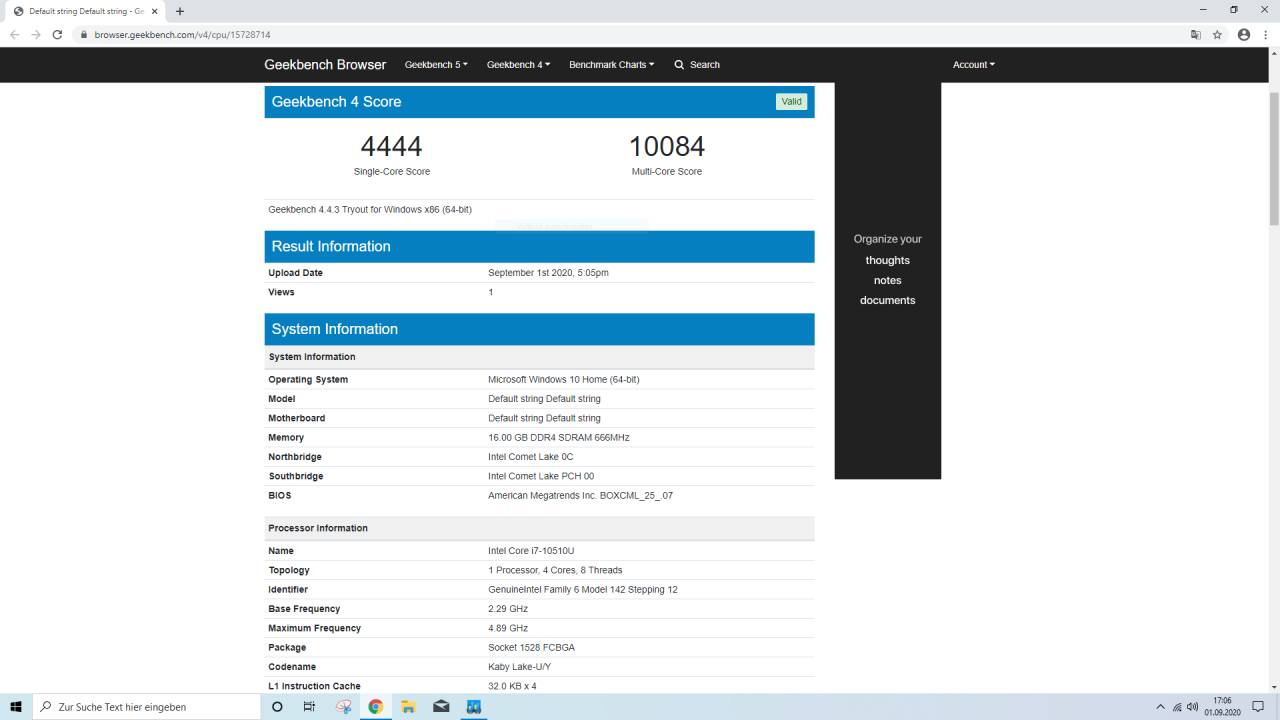This screenshot has height=720, width=1280.
Task: Click the volume speaker tray icon
Action: tap(1192, 707)
